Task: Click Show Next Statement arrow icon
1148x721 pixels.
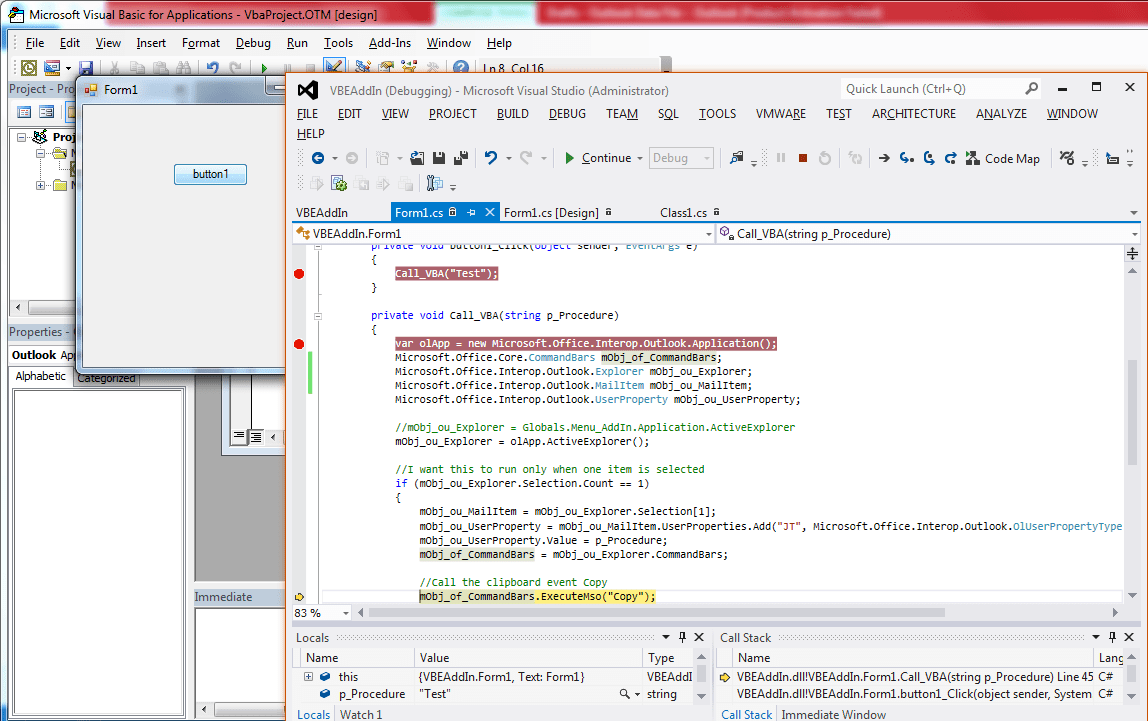Action: (x=884, y=158)
